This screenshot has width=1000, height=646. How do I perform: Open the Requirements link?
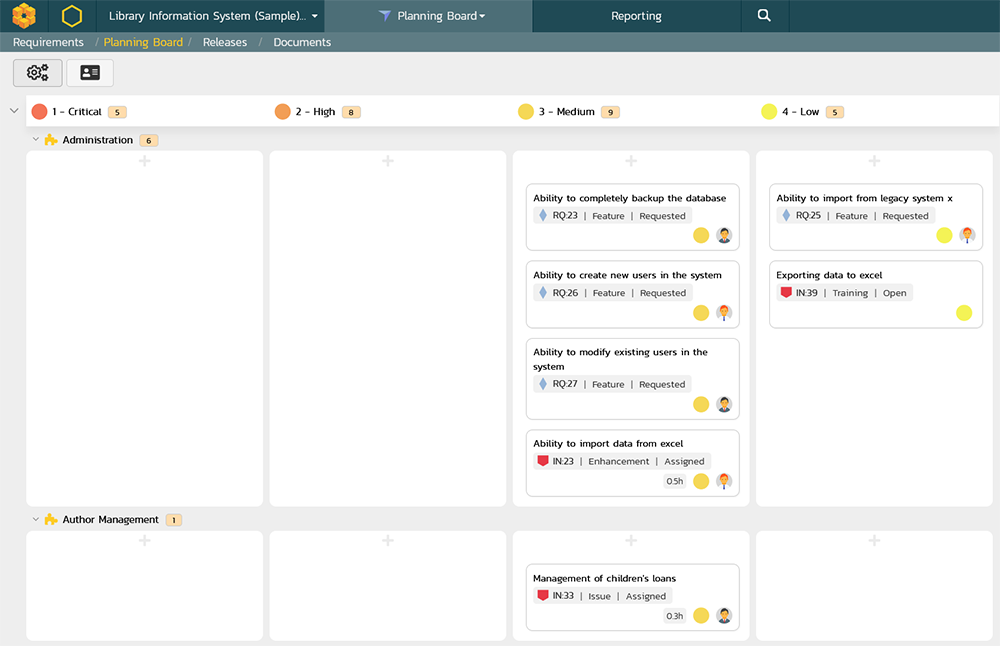tap(48, 42)
